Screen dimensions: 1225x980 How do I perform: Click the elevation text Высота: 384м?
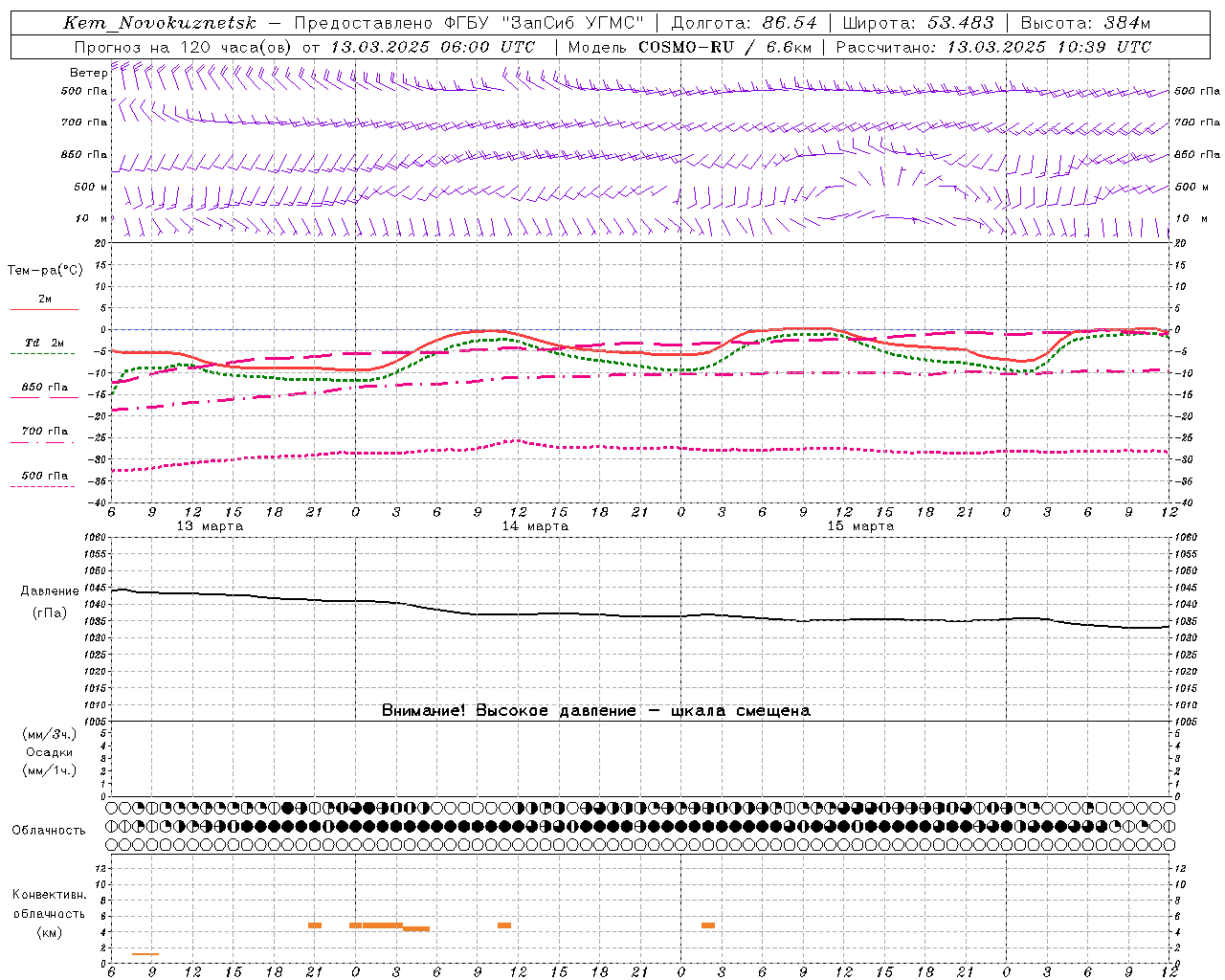coord(1085,23)
